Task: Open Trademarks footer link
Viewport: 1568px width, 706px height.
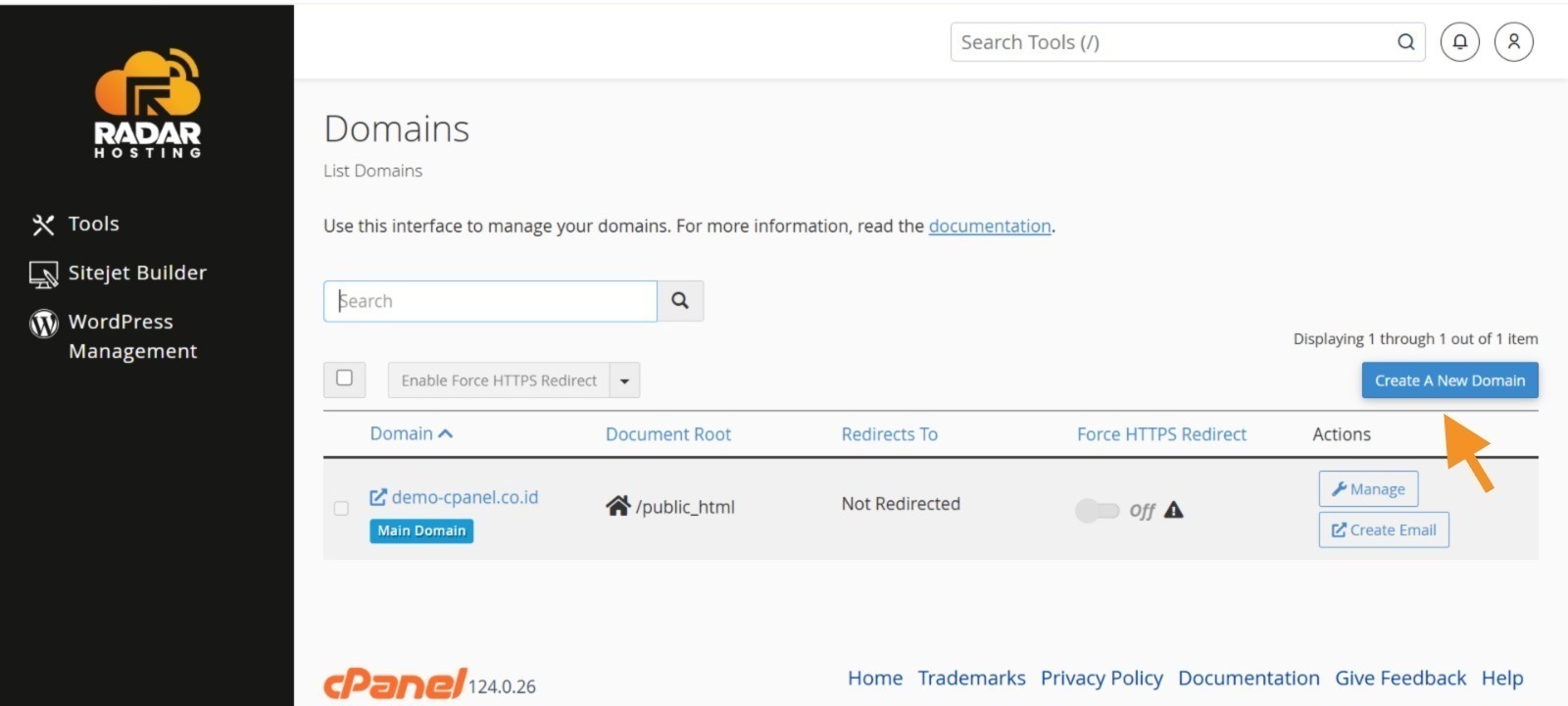Action: click(x=971, y=678)
